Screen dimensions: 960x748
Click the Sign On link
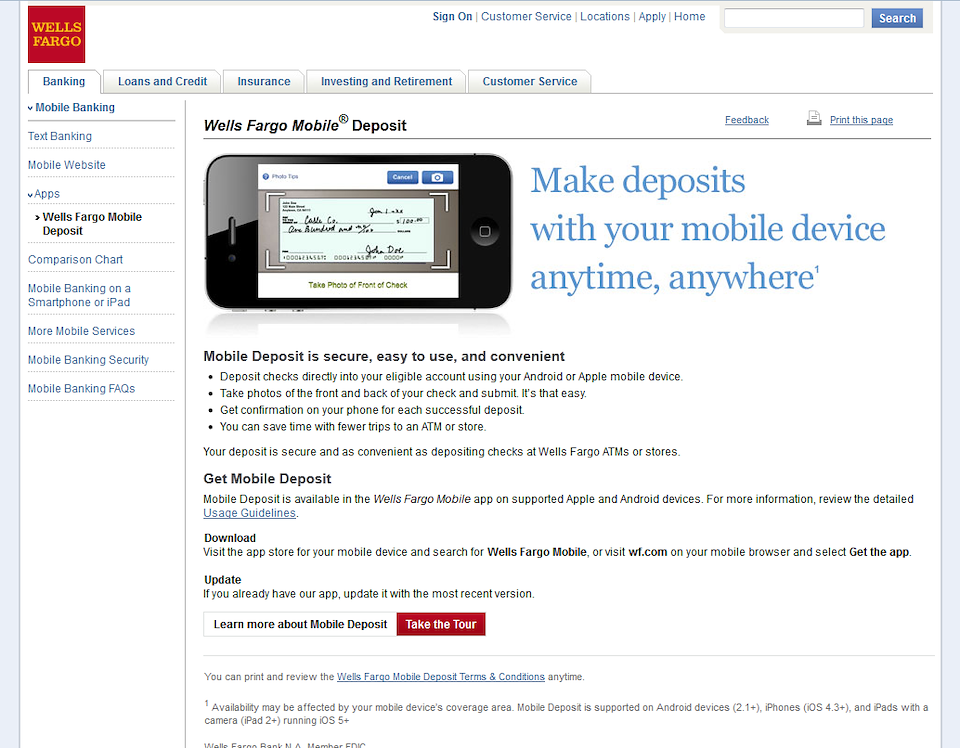[452, 17]
